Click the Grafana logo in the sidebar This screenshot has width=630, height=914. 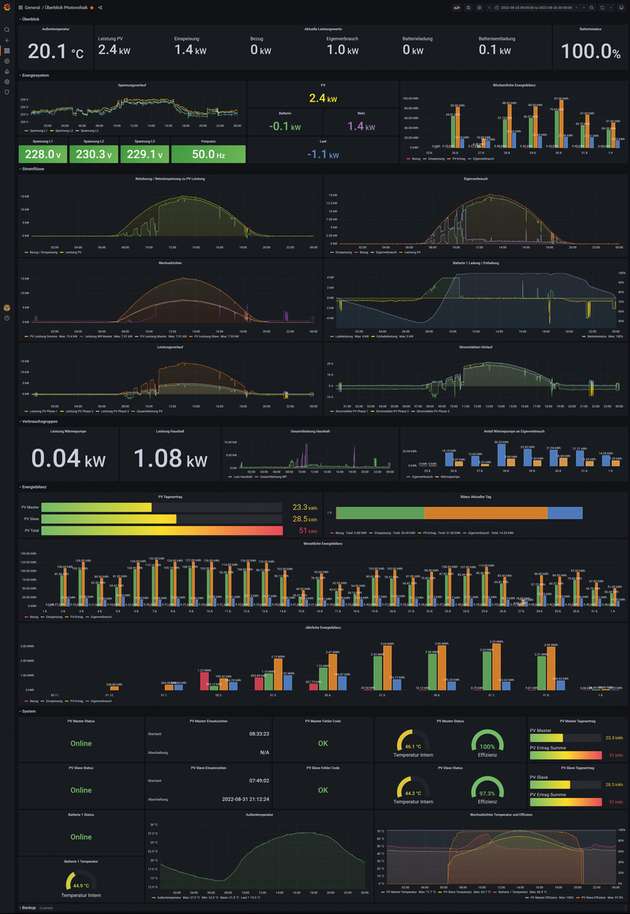coord(7,7)
